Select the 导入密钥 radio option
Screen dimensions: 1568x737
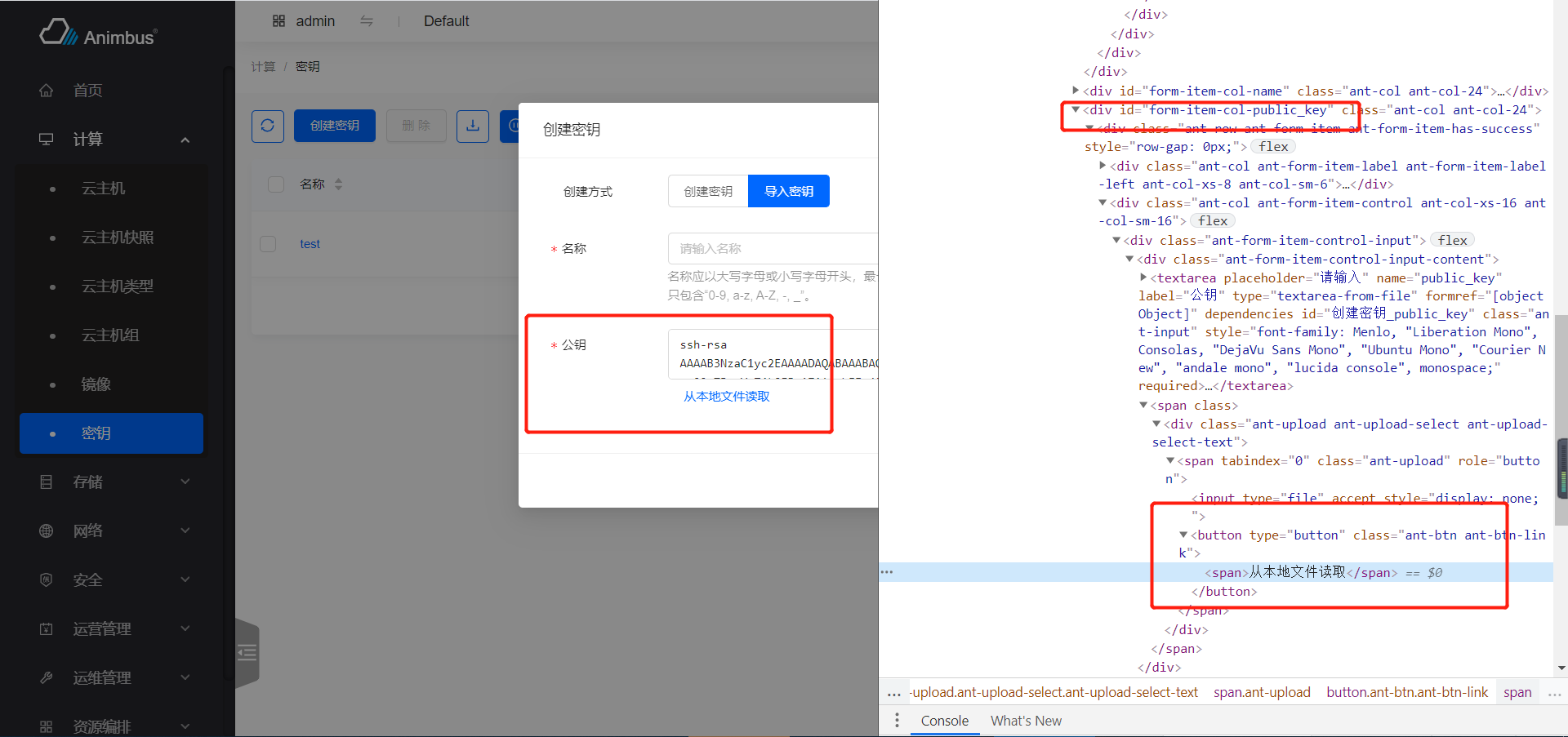(788, 191)
